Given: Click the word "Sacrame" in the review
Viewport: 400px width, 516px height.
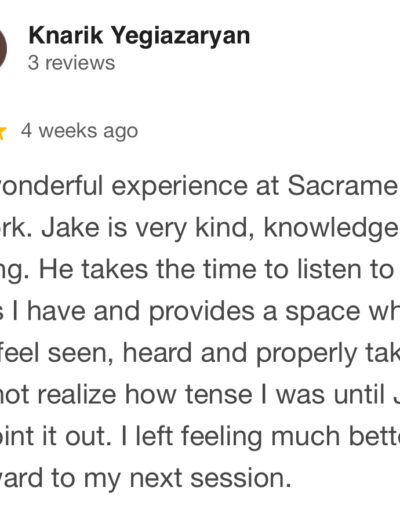Looking at the screenshot, I should coord(343,186).
